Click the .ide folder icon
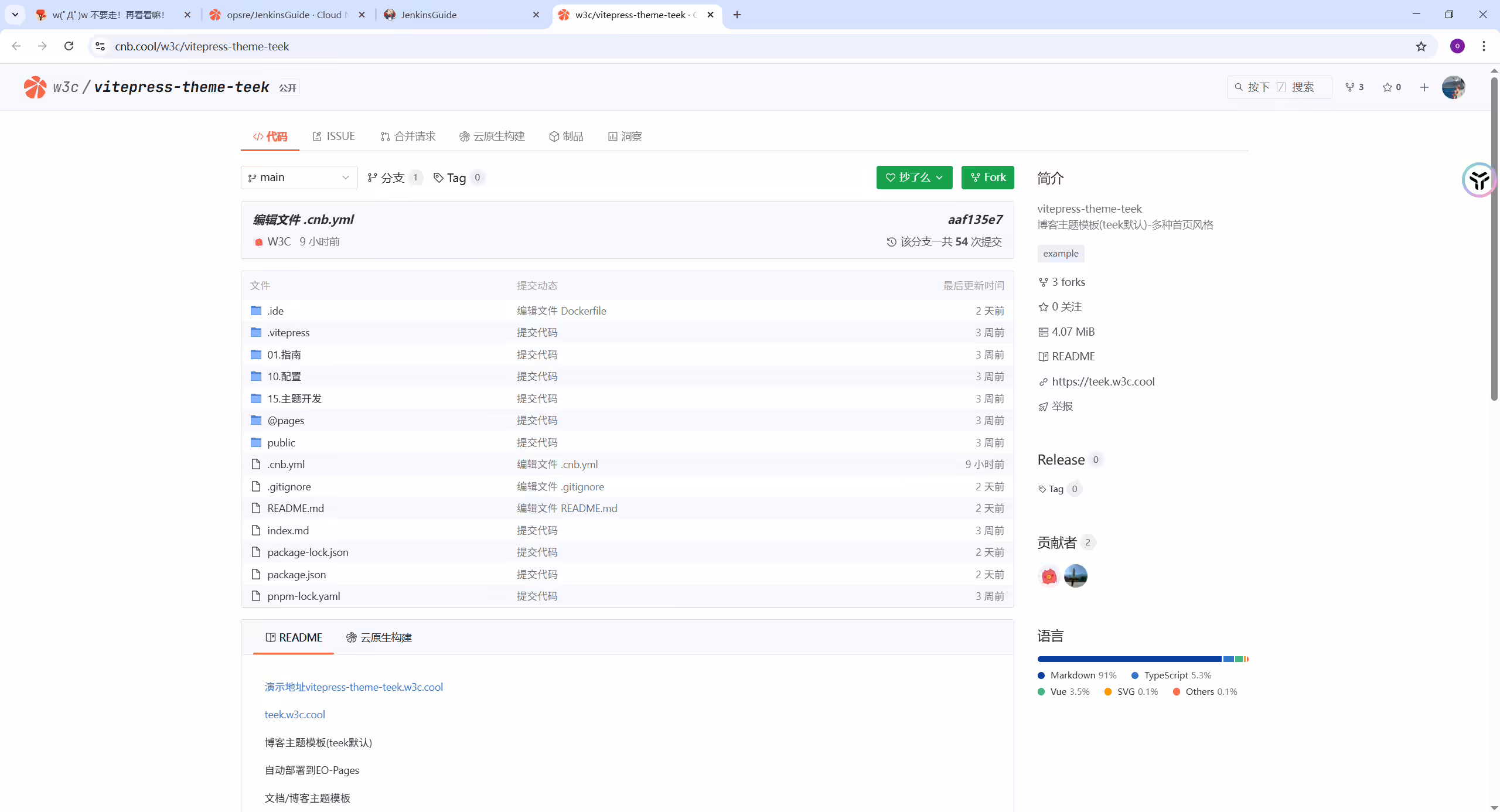Screen dimensions: 1500x812 point(256,311)
